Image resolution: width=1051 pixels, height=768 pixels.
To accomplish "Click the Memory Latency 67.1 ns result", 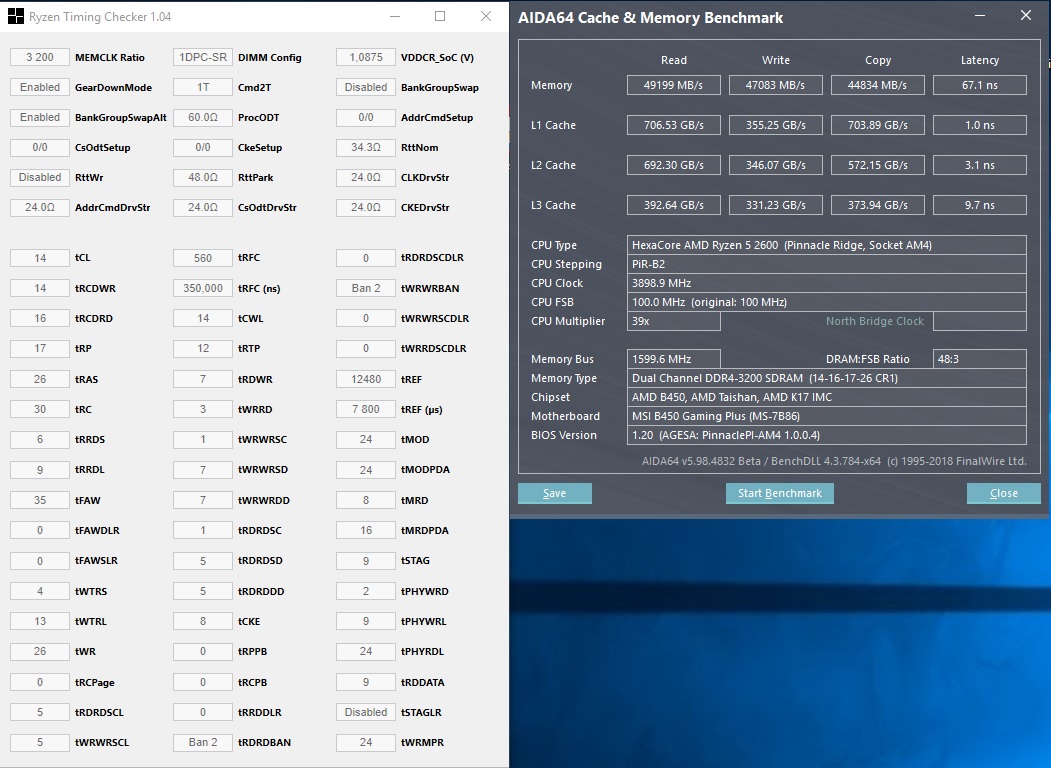I will pos(979,85).
